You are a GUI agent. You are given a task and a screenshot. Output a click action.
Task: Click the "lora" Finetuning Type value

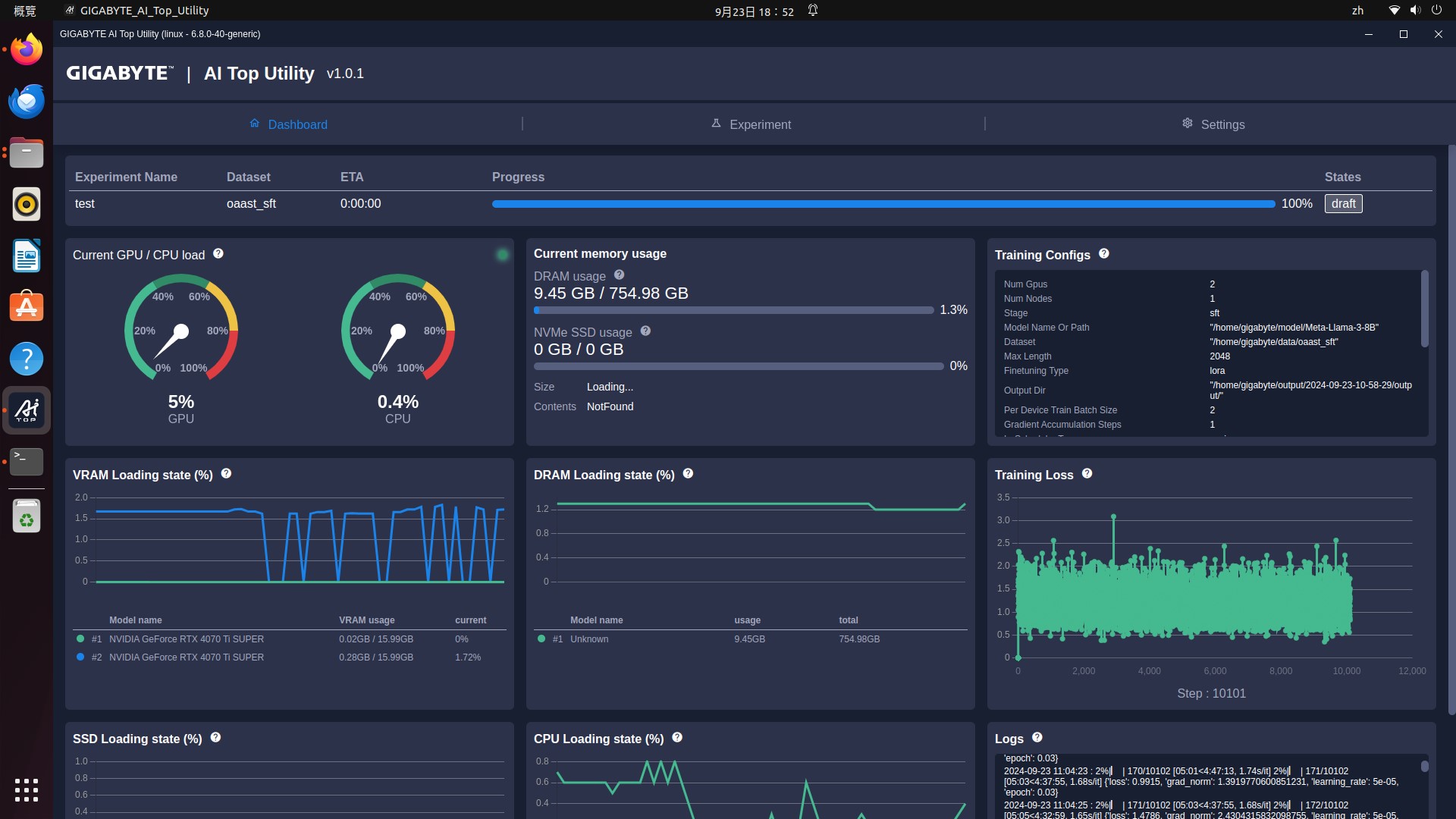pyautogui.click(x=1217, y=371)
